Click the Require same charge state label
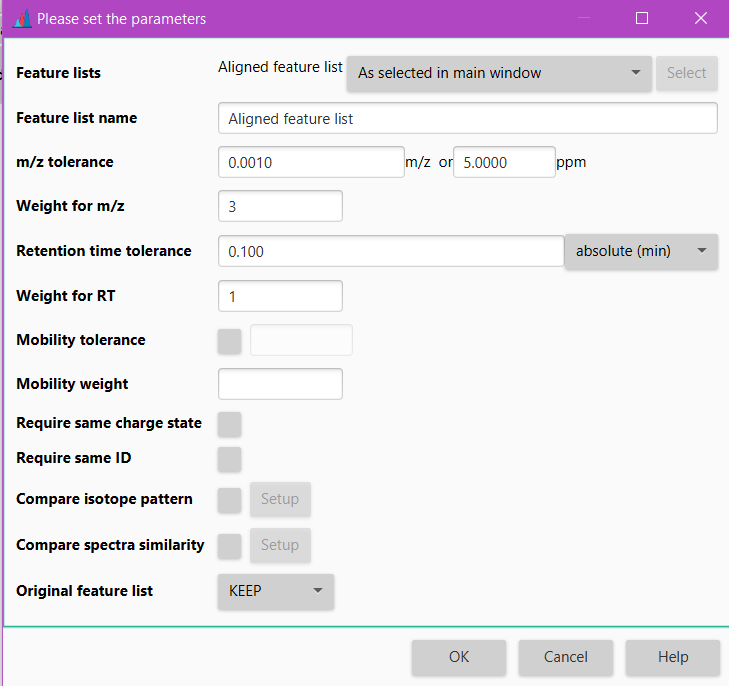This screenshot has width=729, height=686. (x=109, y=423)
